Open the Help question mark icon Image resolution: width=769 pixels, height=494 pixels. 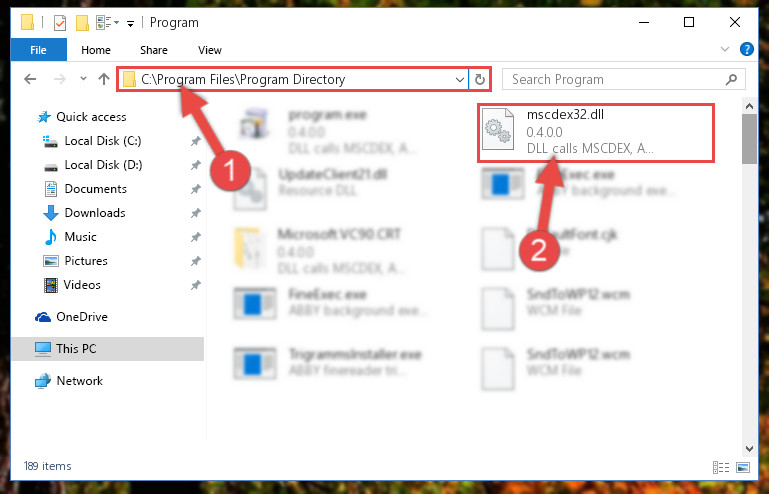pyautogui.click(x=746, y=49)
